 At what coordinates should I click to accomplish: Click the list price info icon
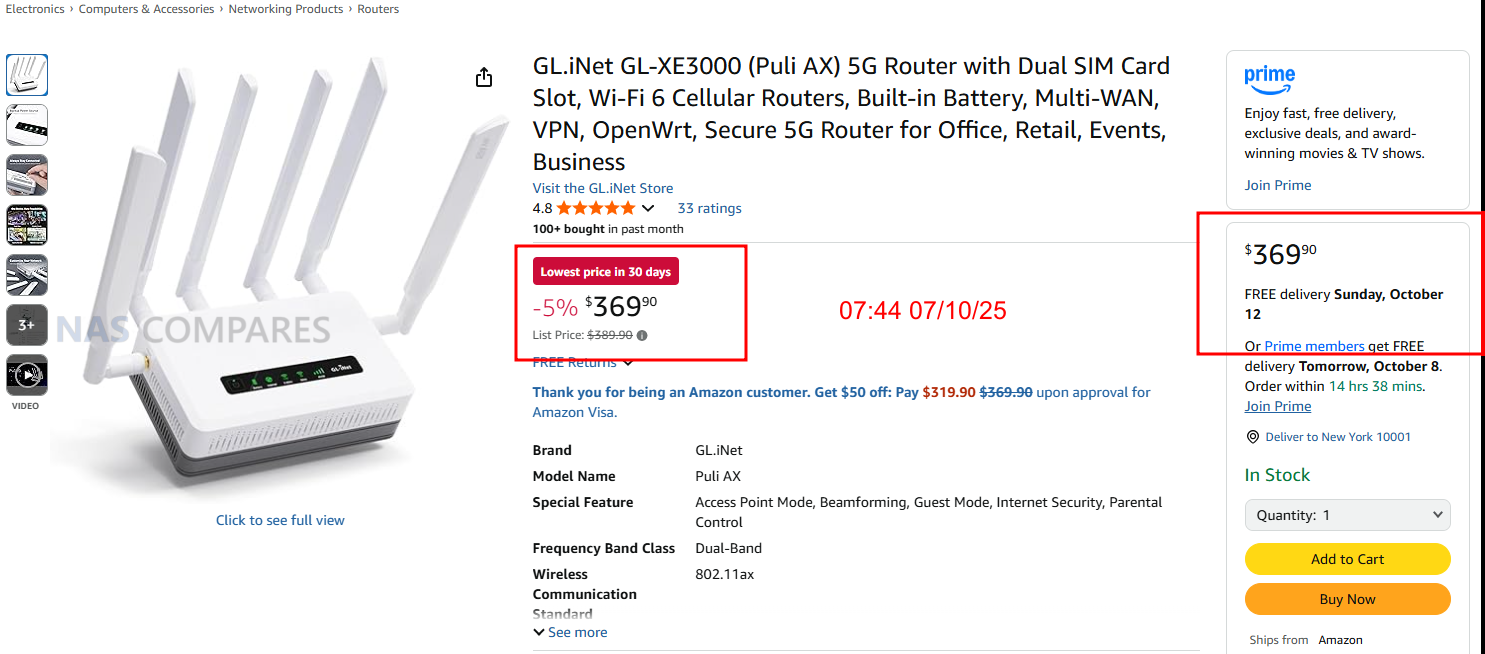642,336
